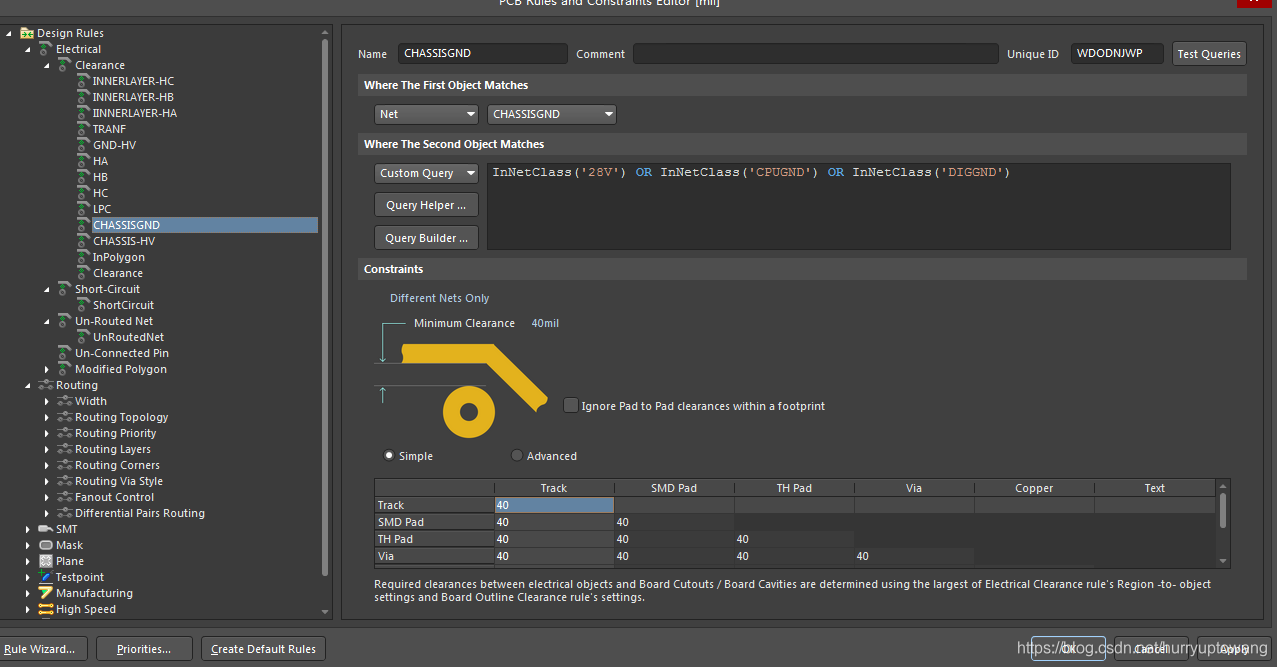Click the Modified Polygon icon
Screen dimensions: 1277x667
pyautogui.click(x=65, y=369)
